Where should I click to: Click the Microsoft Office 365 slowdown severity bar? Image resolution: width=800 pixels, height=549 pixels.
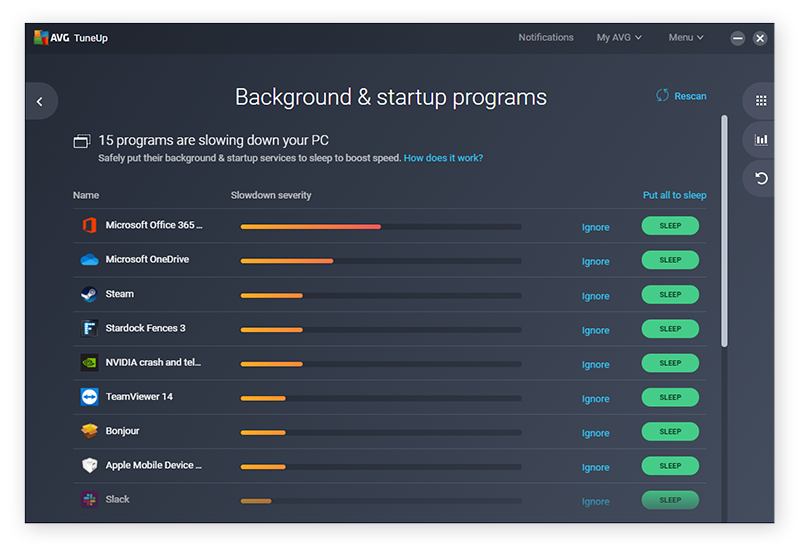pos(380,227)
